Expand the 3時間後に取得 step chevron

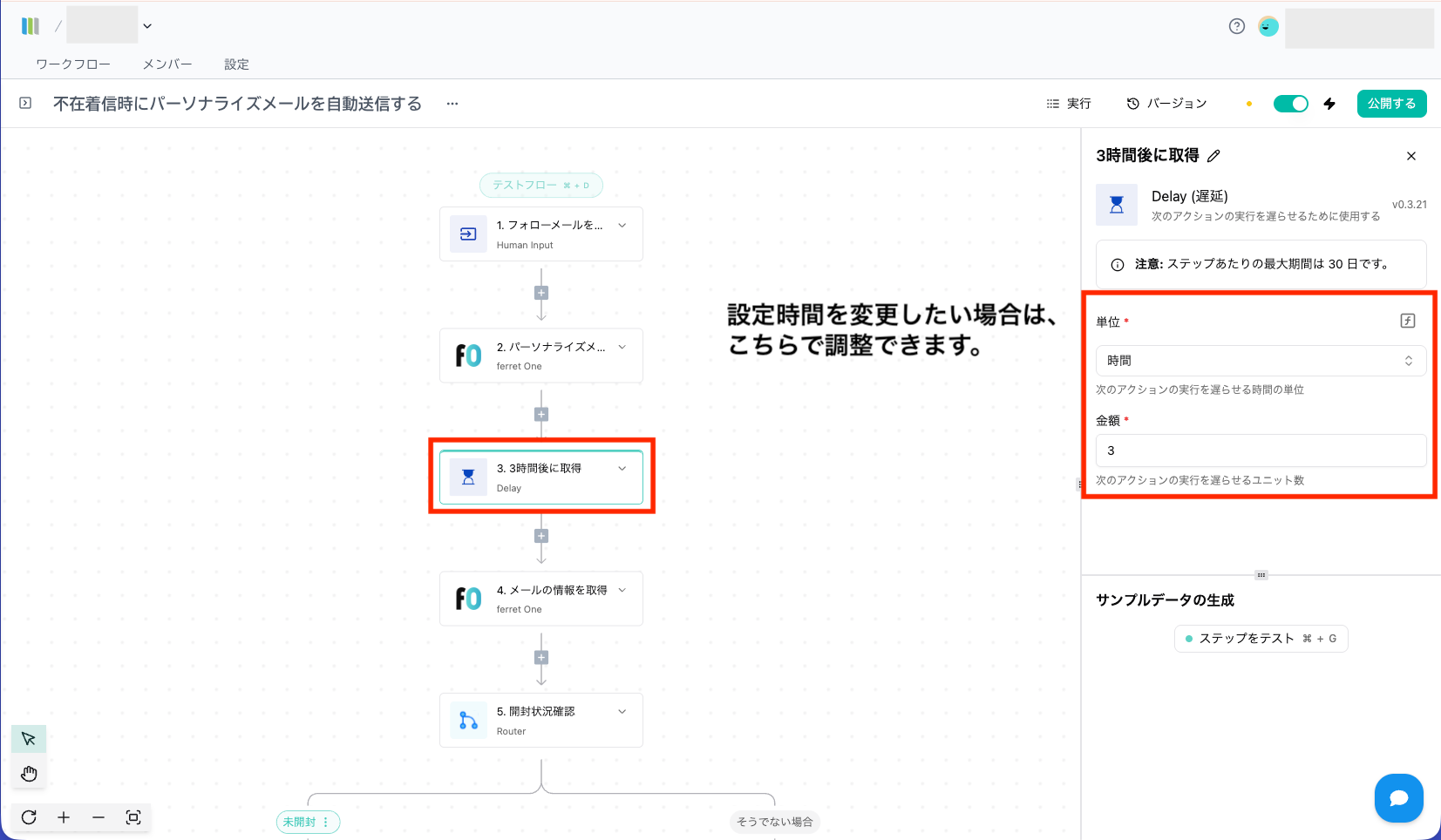click(622, 469)
